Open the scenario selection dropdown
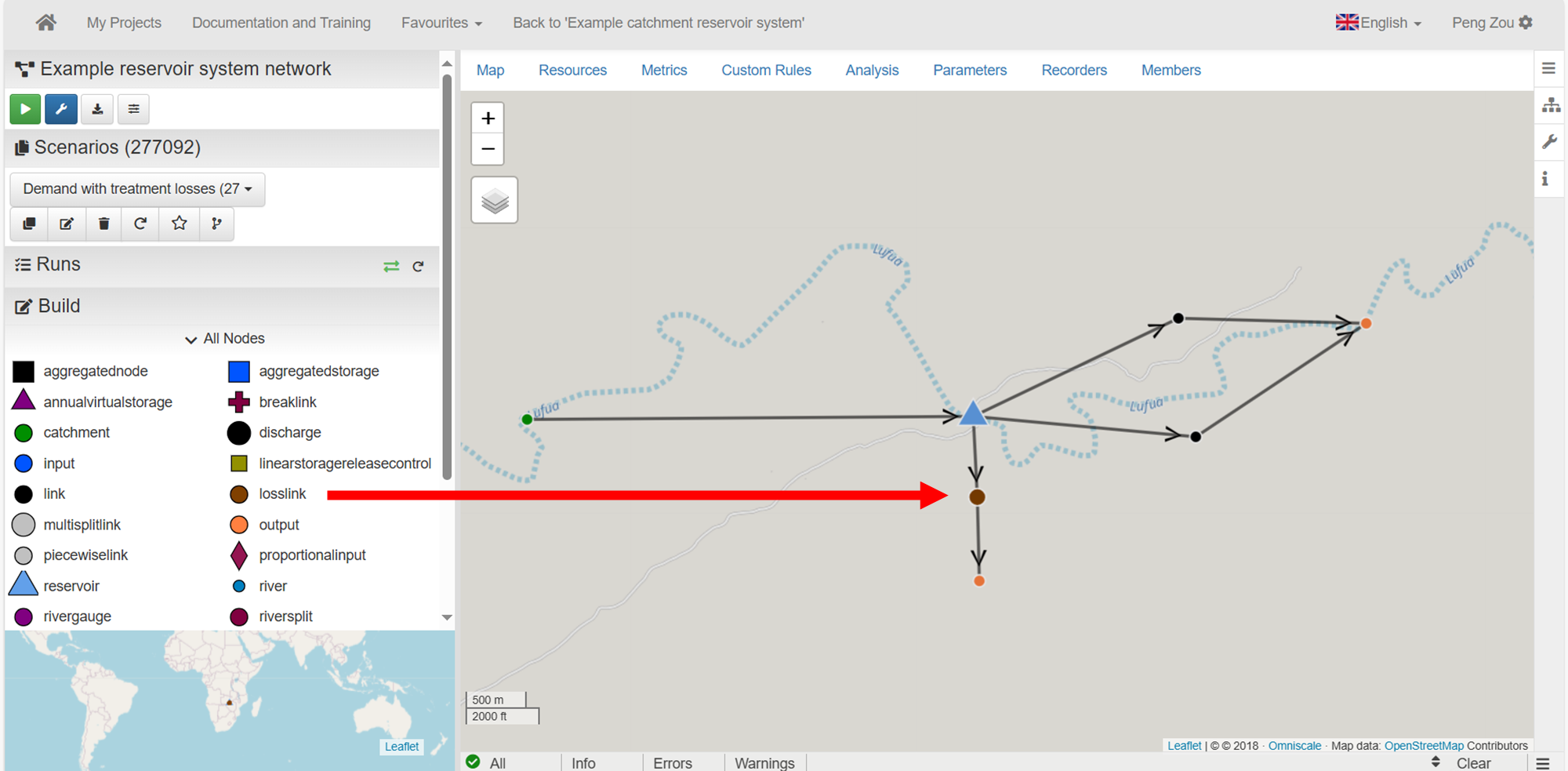Viewport: 1568px width, 771px height. pyautogui.click(x=137, y=189)
